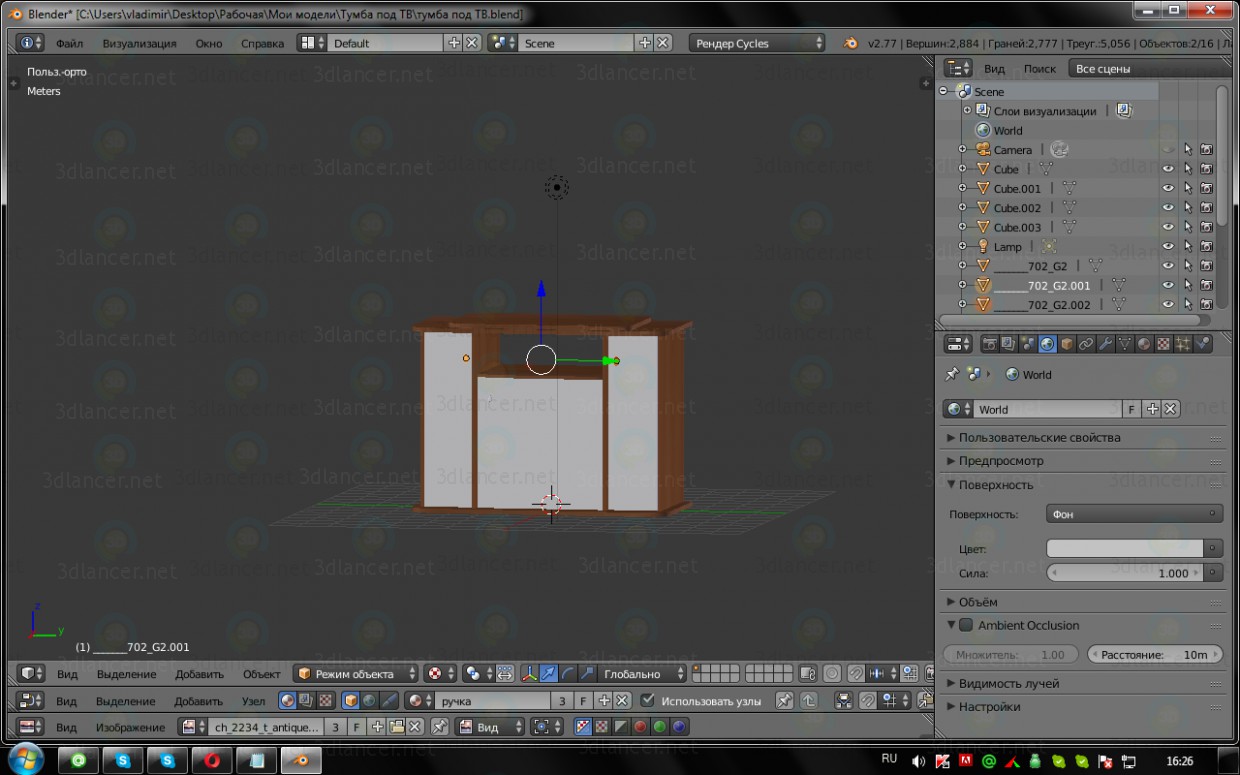Open the World properties tab icon
1240x775 pixels.
tap(1047, 344)
